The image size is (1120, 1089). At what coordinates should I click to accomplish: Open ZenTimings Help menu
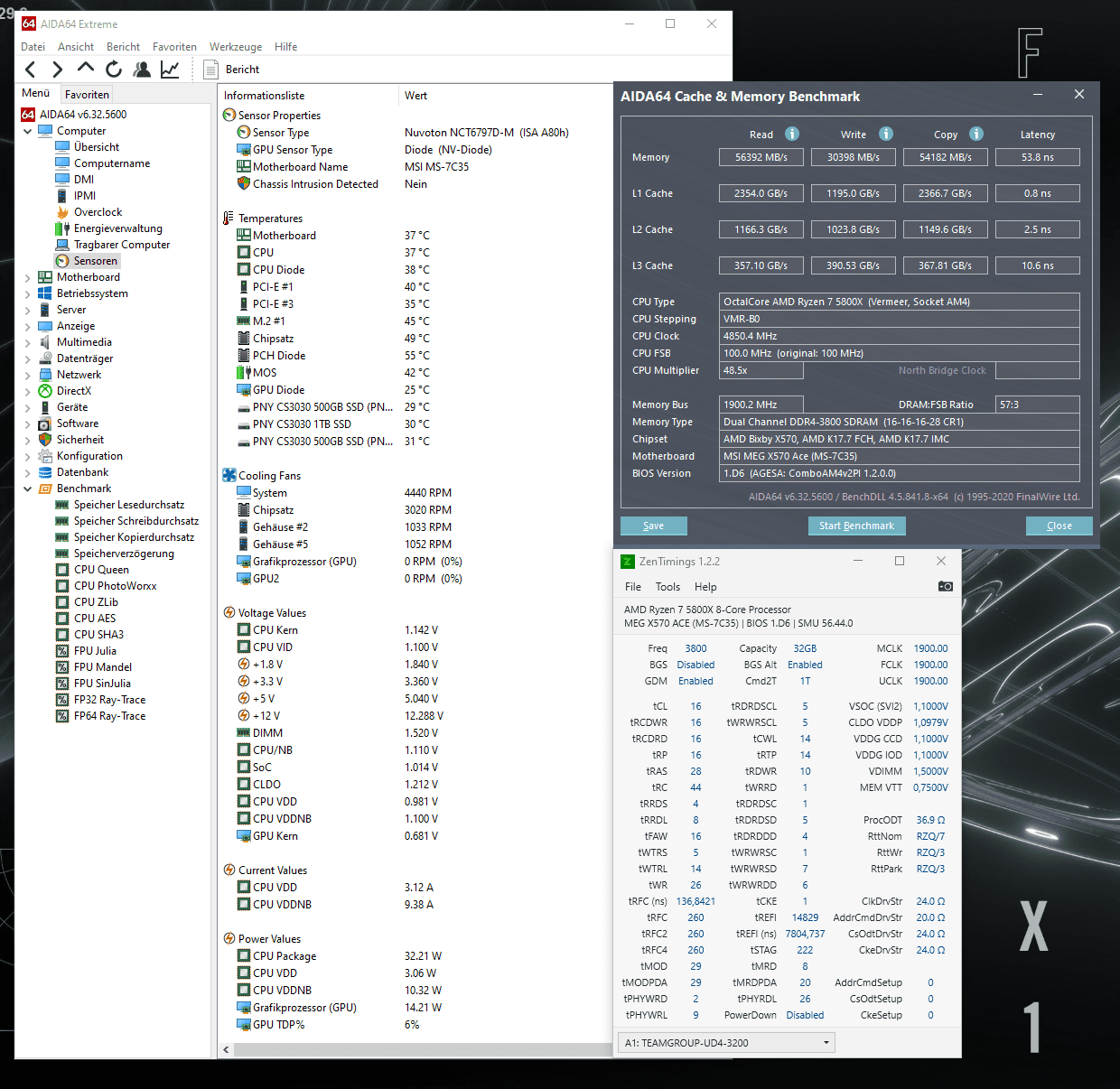point(705,587)
